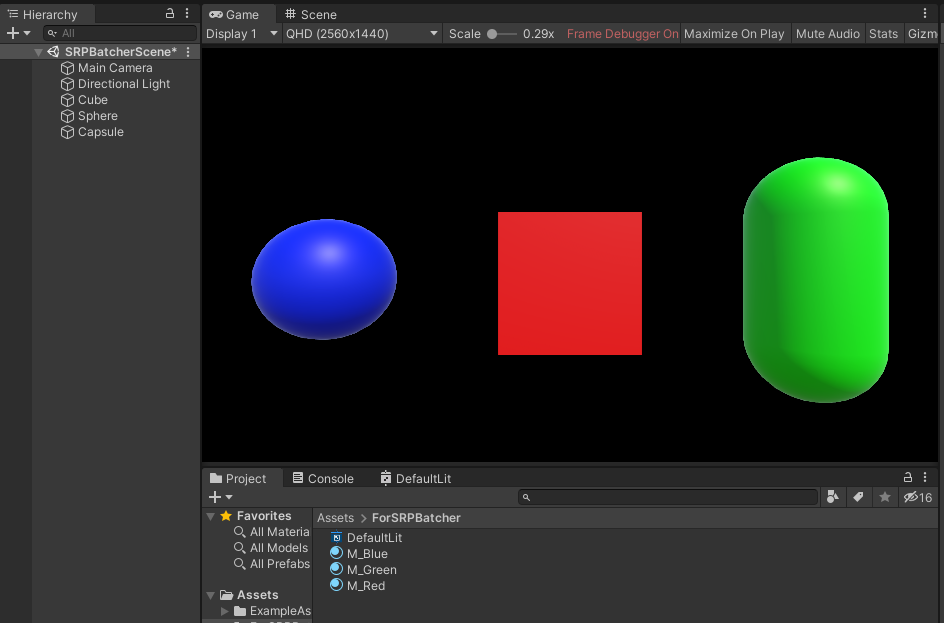Click the Hierarchy create plus button
Screen dimensions: 944x623
click(x=13, y=34)
